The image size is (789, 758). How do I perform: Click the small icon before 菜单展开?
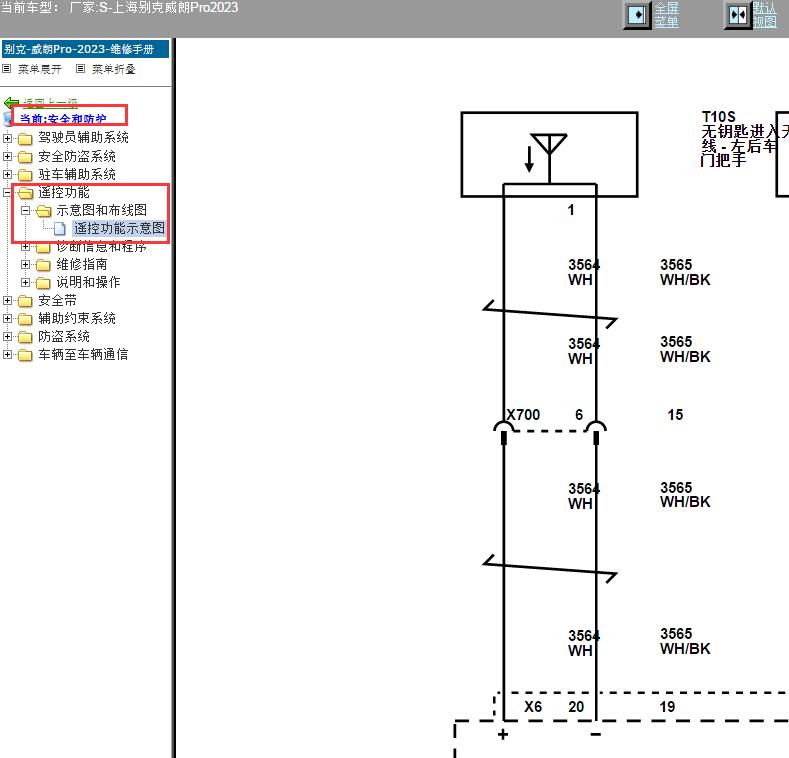pyautogui.click(x=7, y=68)
